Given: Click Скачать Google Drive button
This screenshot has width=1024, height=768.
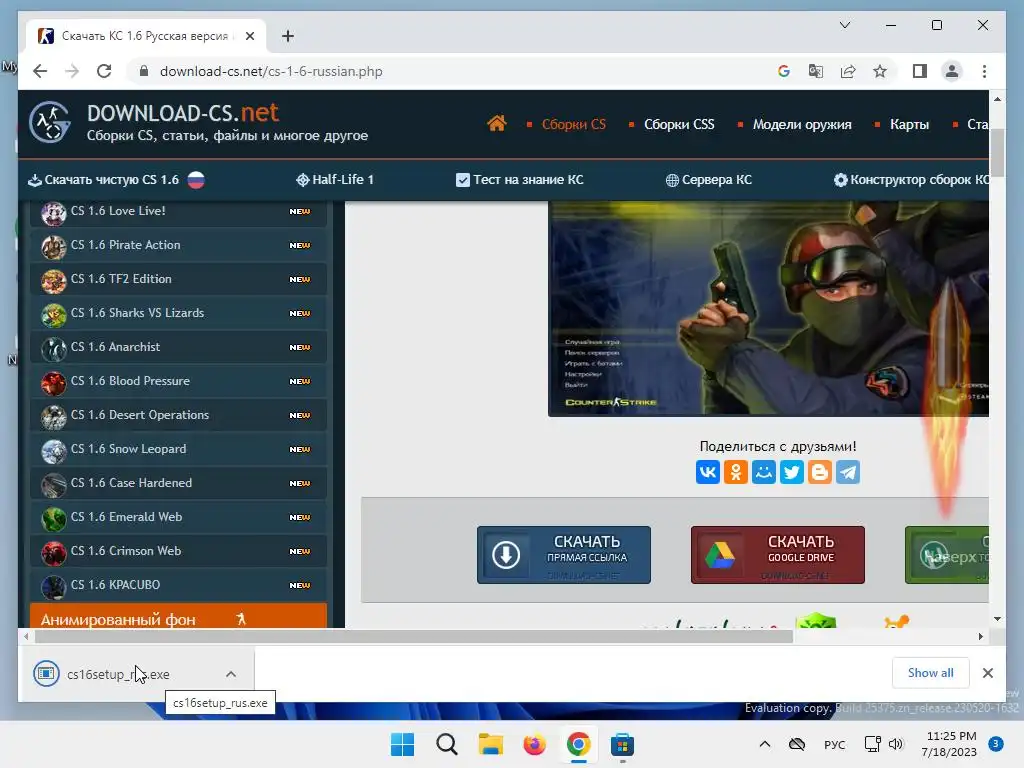Looking at the screenshot, I should pos(778,554).
